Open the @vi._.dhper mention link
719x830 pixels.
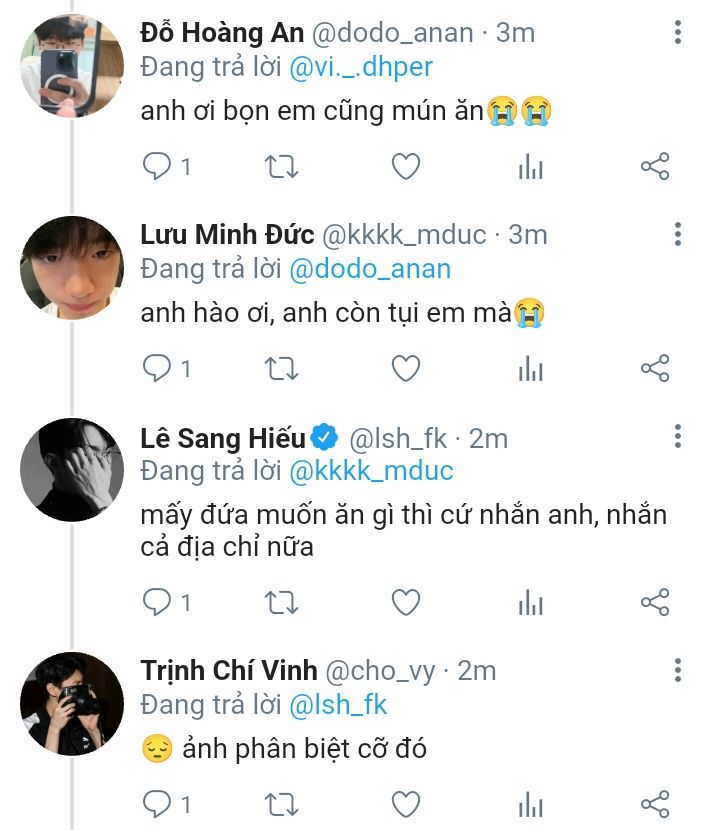pos(361,67)
